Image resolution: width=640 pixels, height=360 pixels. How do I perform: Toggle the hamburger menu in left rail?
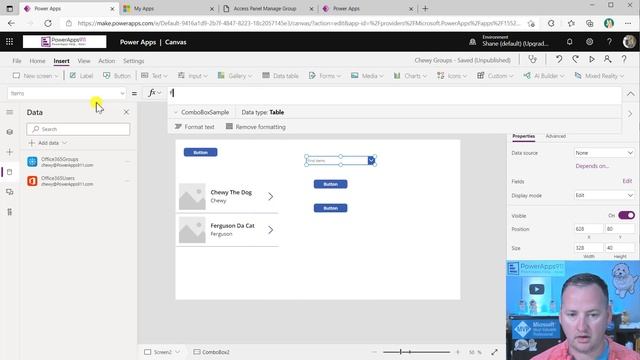point(9,112)
